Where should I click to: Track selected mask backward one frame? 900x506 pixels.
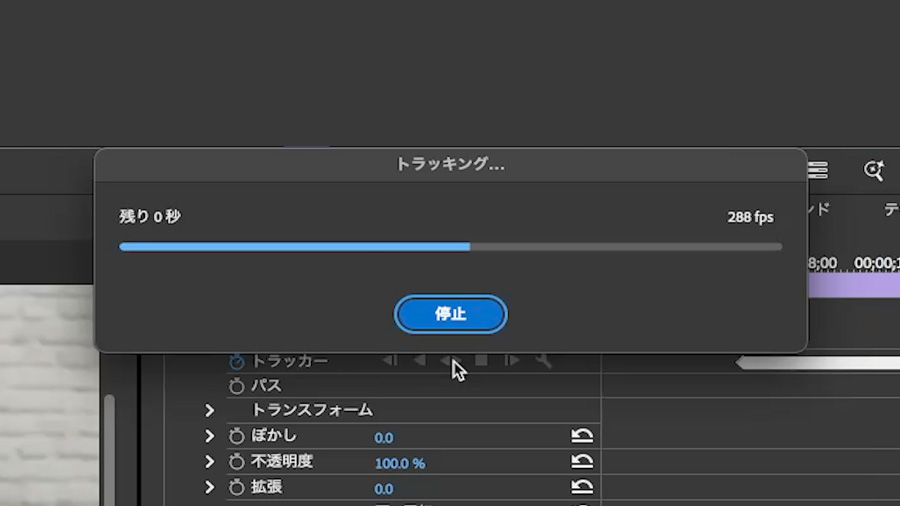390,360
